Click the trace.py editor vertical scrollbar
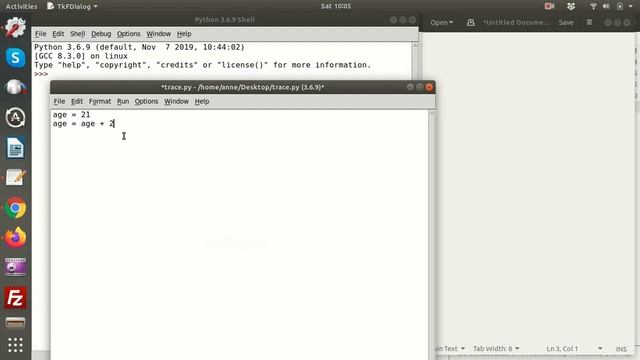Viewport: 640px width, 360px height. click(432, 235)
